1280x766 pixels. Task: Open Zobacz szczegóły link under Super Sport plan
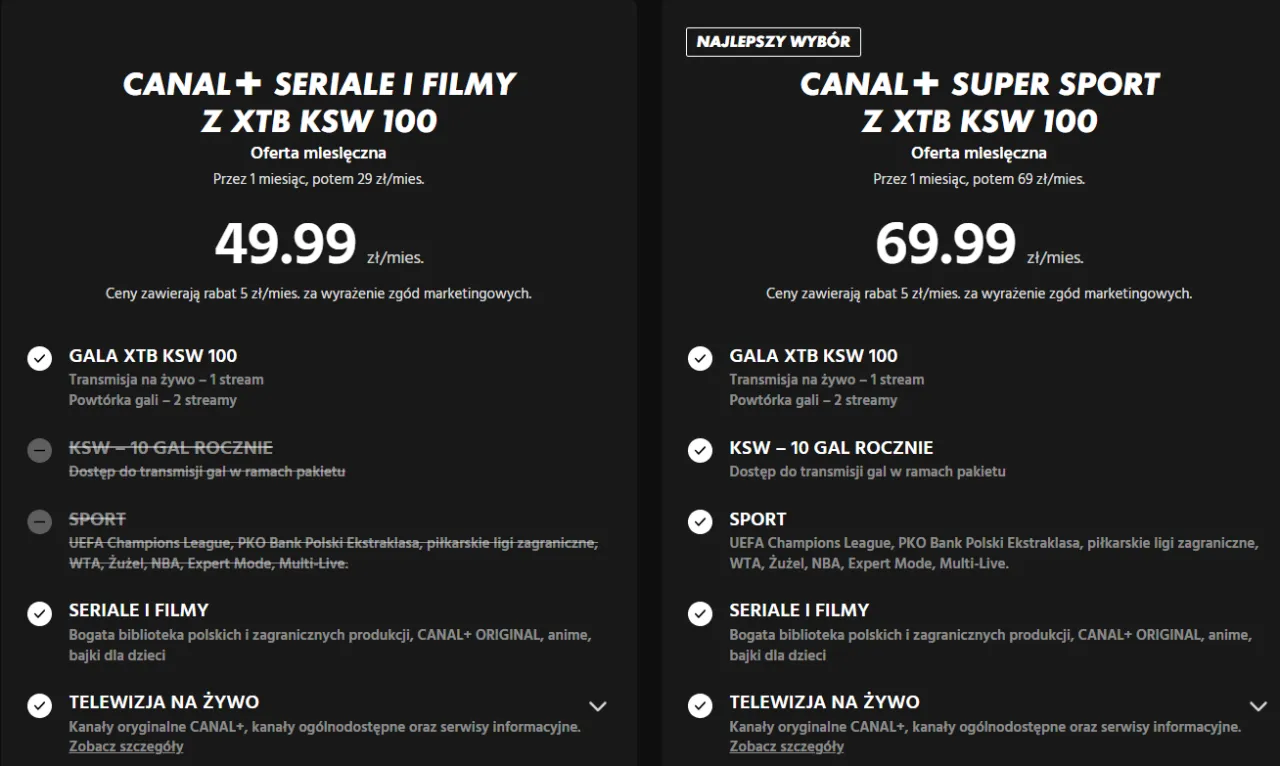786,746
